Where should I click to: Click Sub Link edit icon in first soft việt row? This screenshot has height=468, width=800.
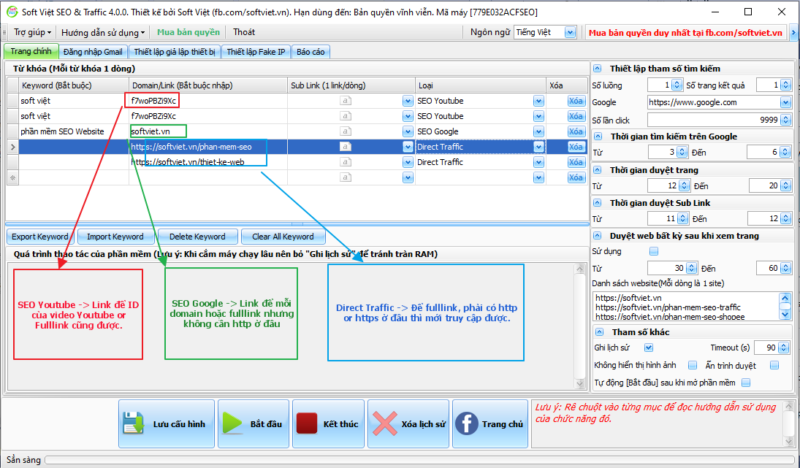pyautogui.click(x=345, y=101)
